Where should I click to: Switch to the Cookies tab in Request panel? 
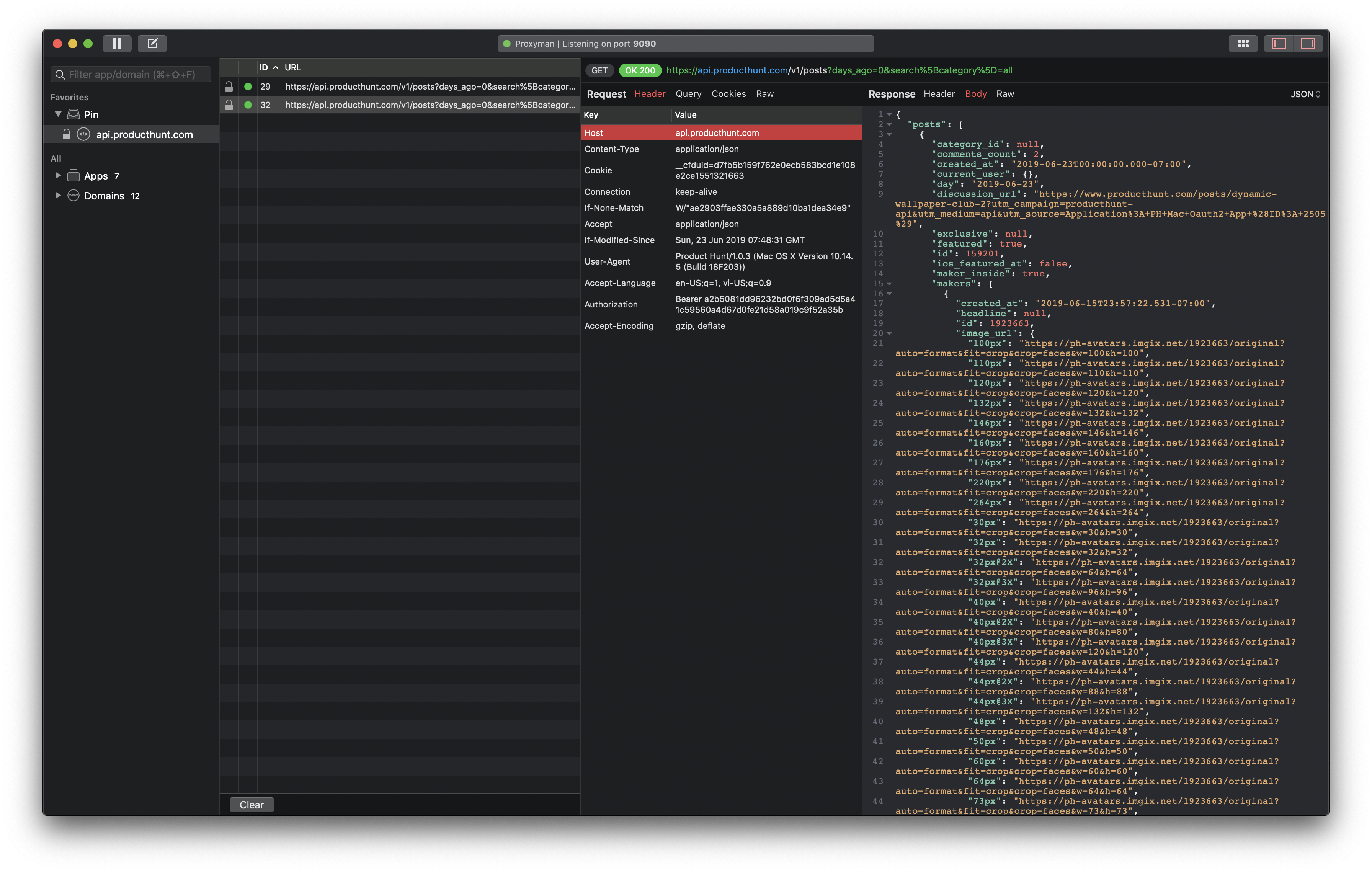coord(729,94)
